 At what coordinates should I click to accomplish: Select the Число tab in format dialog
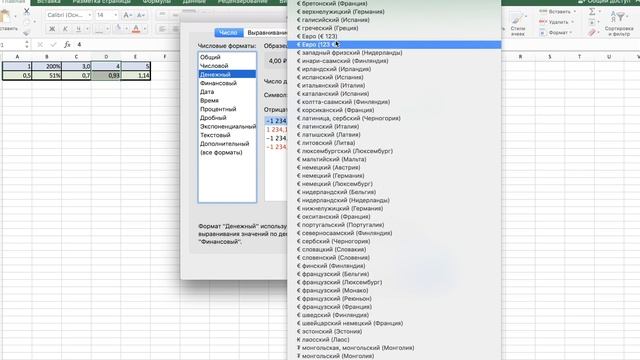click(228, 33)
